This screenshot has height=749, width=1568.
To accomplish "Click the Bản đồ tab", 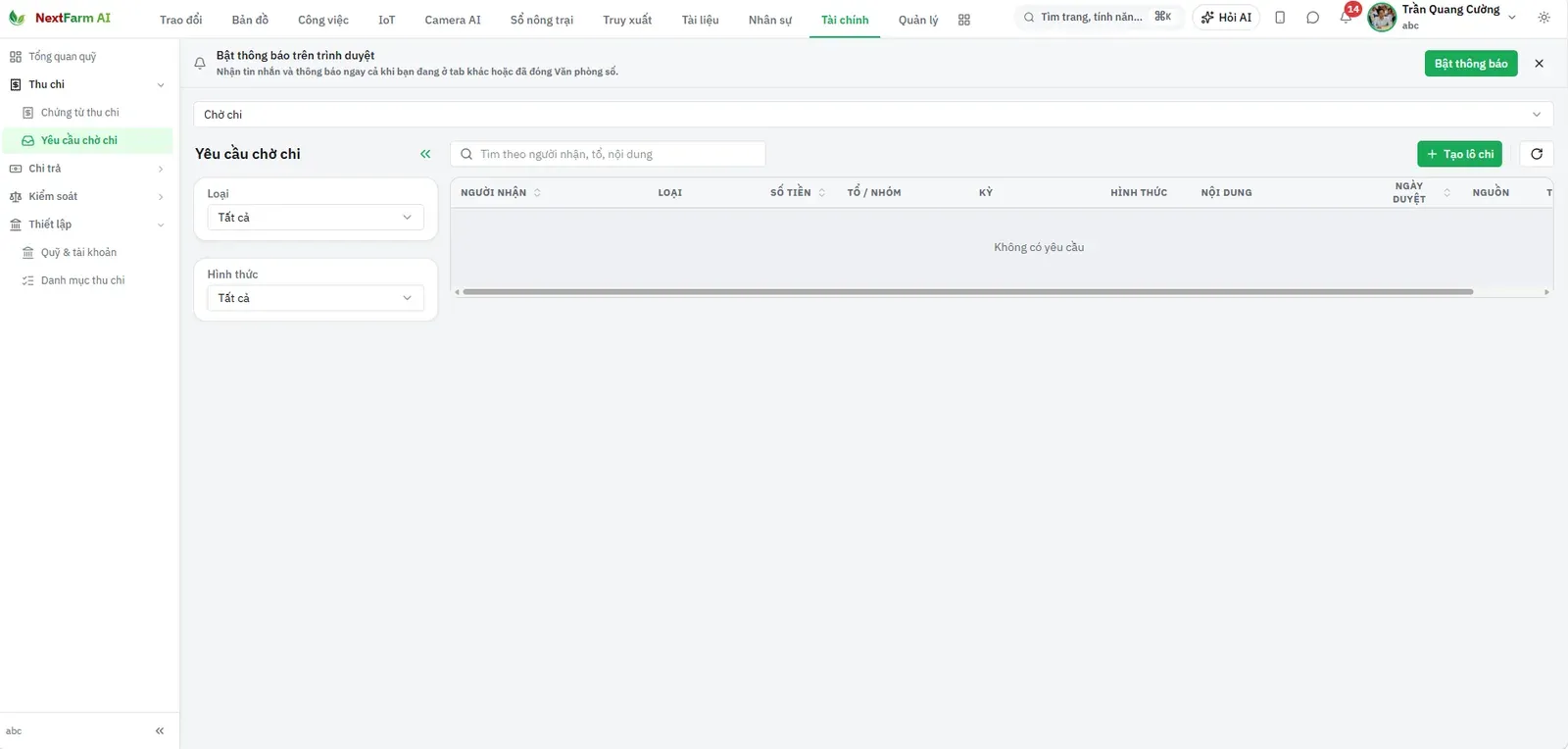I will click(x=250, y=20).
